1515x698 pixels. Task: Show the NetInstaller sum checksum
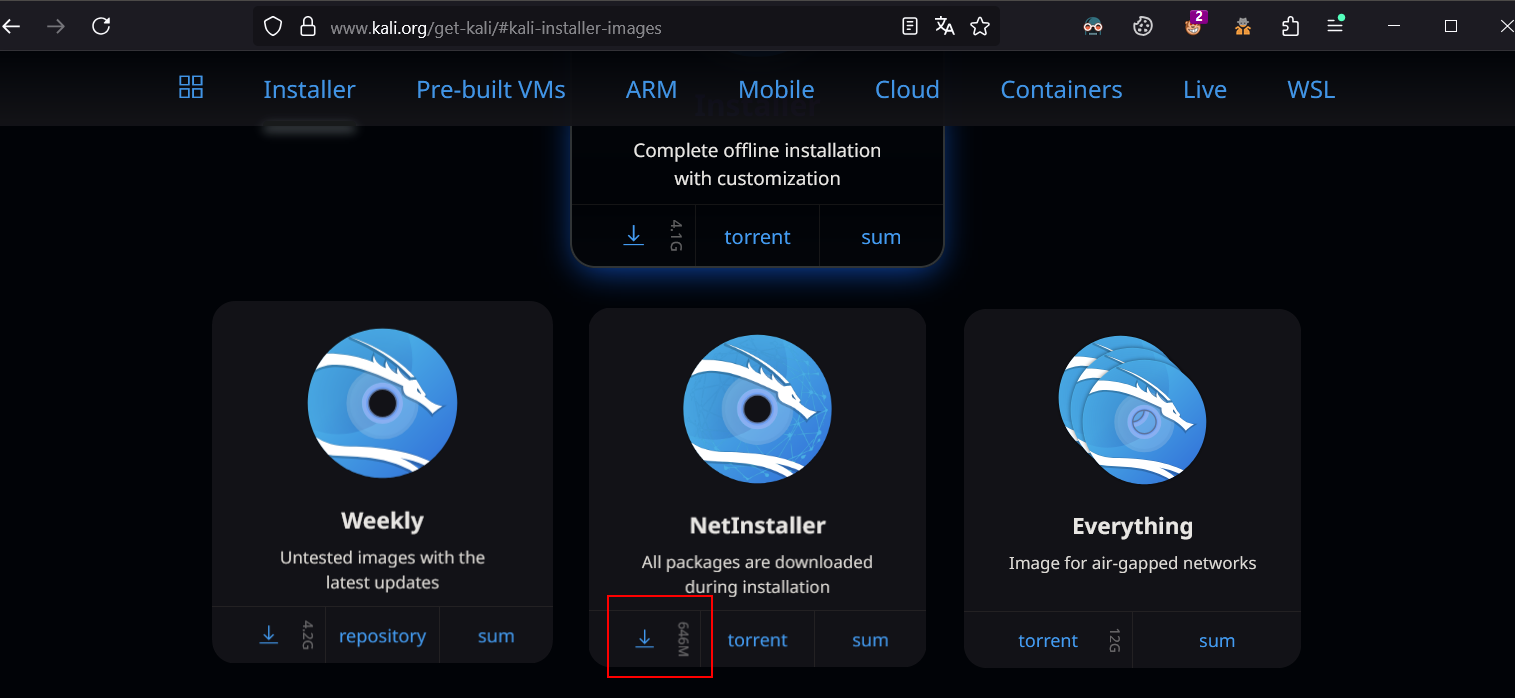coord(870,640)
